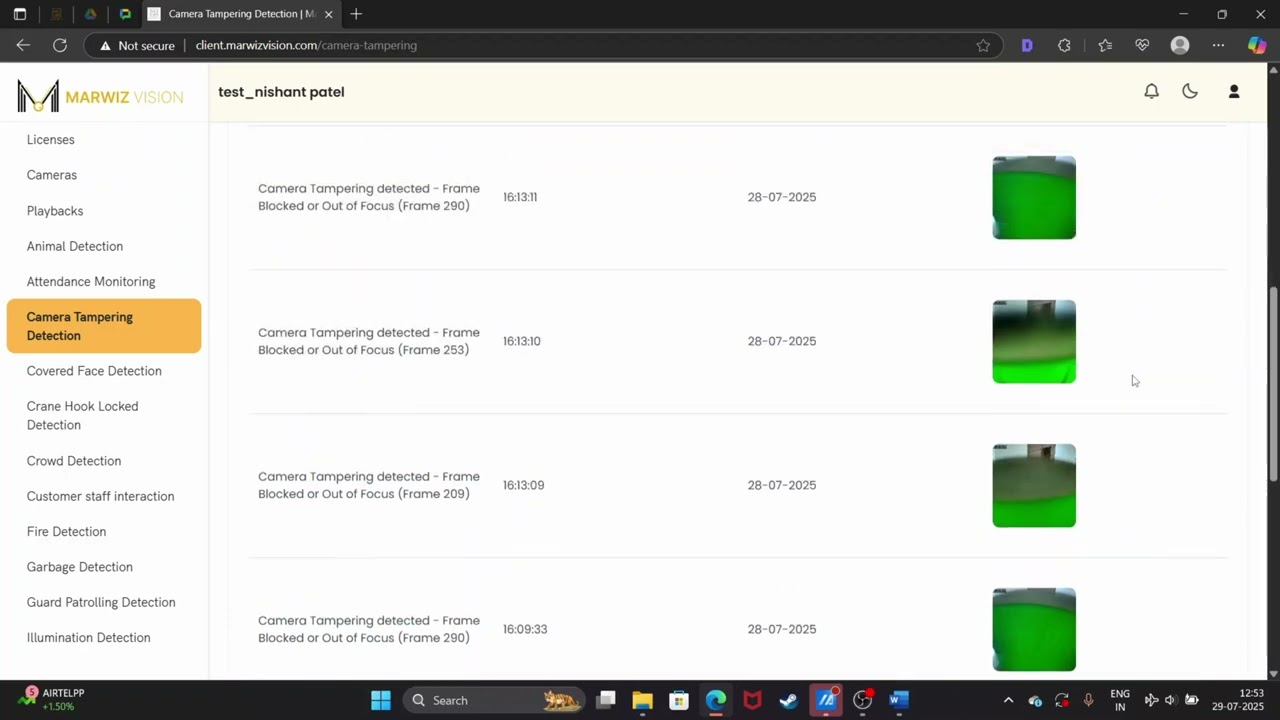1280x720 pixels.
Task: Click the ENG IN language indicator
Action: 1120,700
